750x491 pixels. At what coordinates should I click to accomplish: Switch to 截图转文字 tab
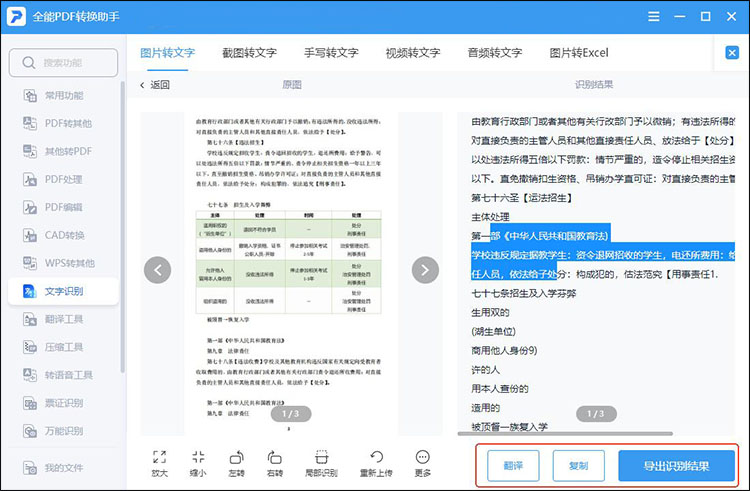click(250, 53)
